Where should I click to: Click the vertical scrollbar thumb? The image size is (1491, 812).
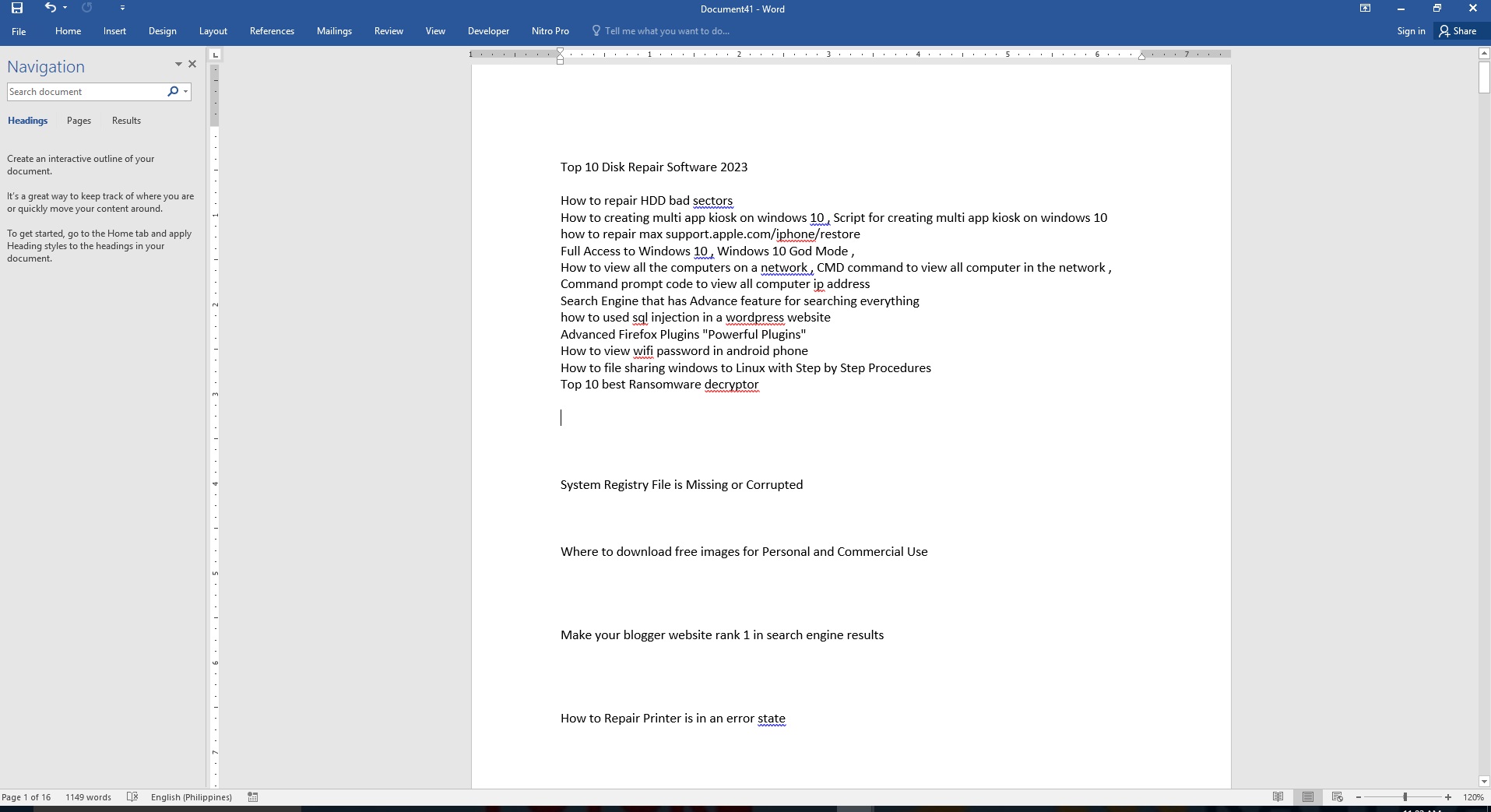click(1484, 77)
